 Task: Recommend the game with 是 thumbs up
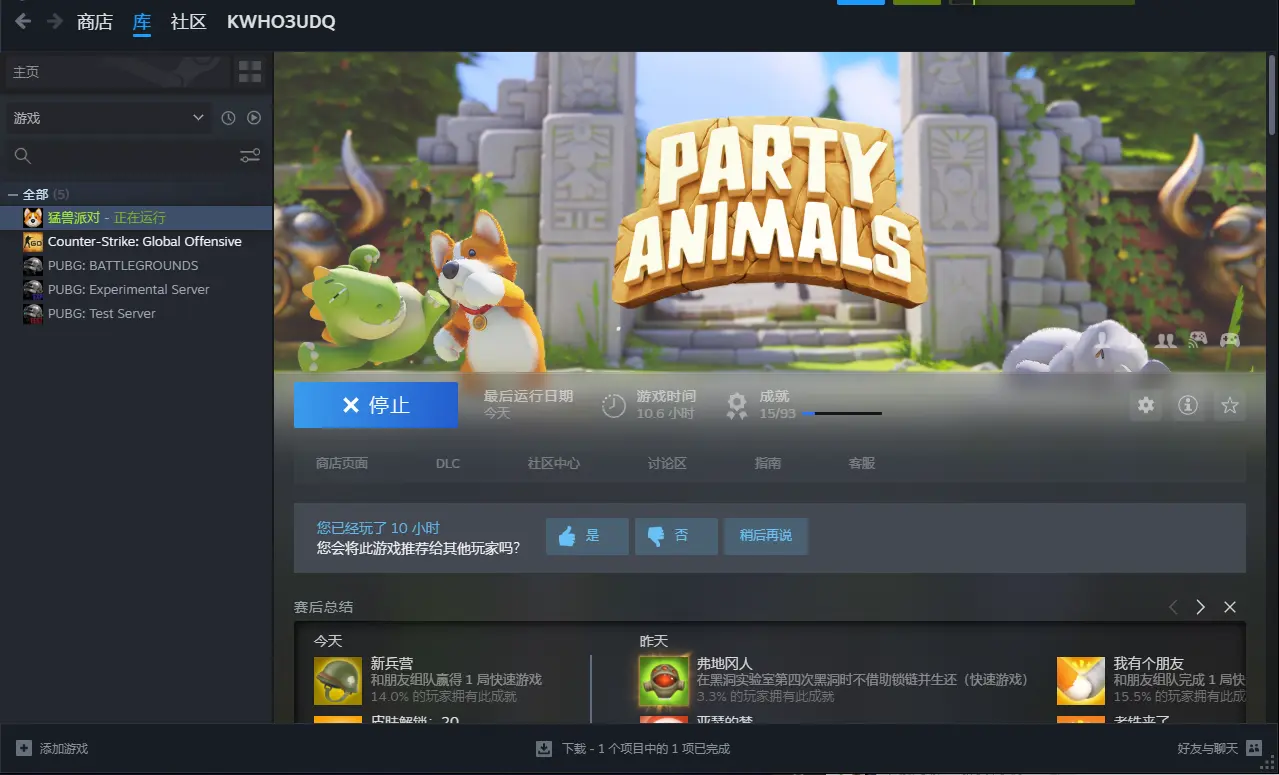[x=587, y=536]
